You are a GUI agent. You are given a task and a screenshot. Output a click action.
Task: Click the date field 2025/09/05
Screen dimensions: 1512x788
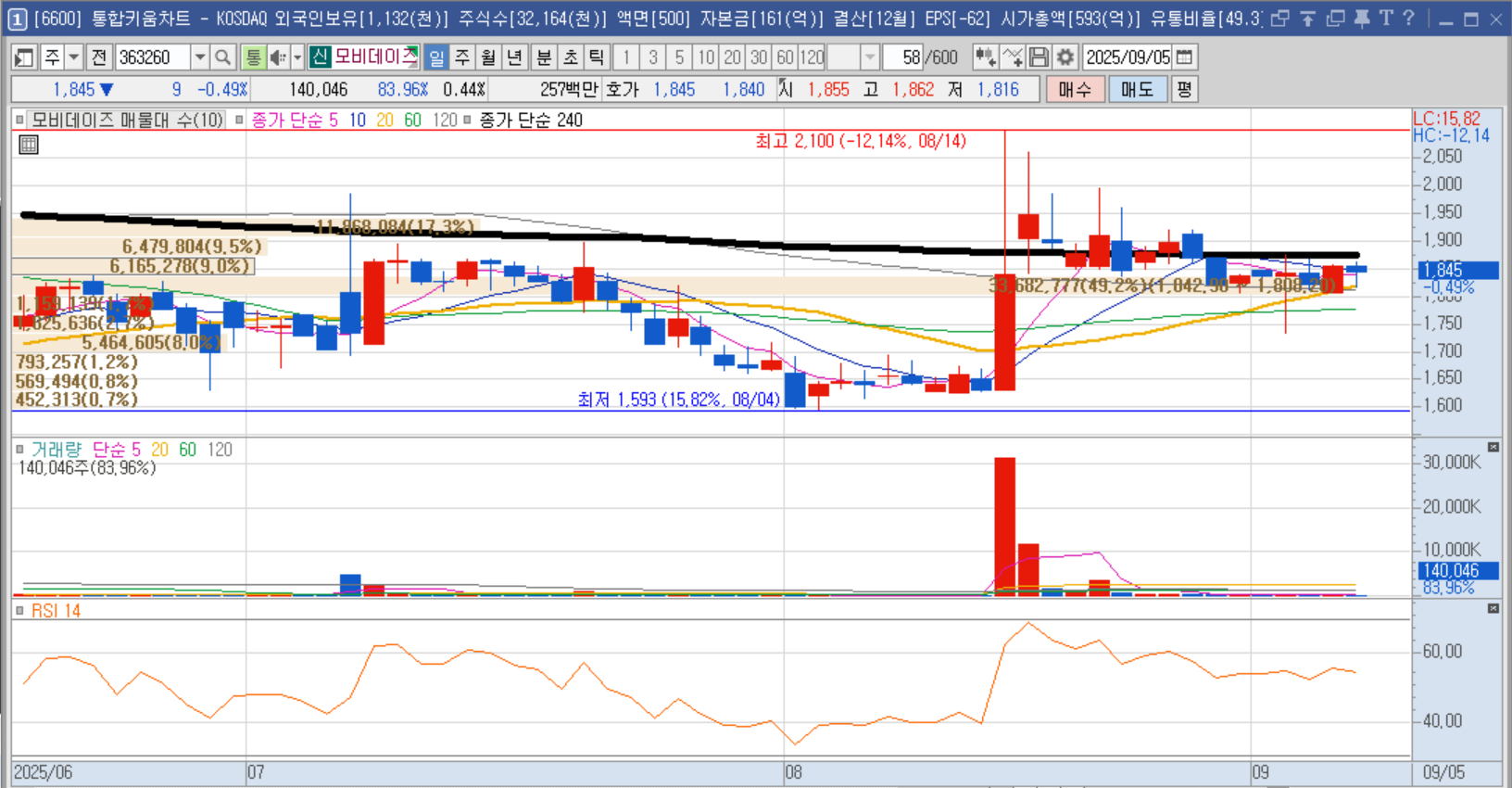1128,57
